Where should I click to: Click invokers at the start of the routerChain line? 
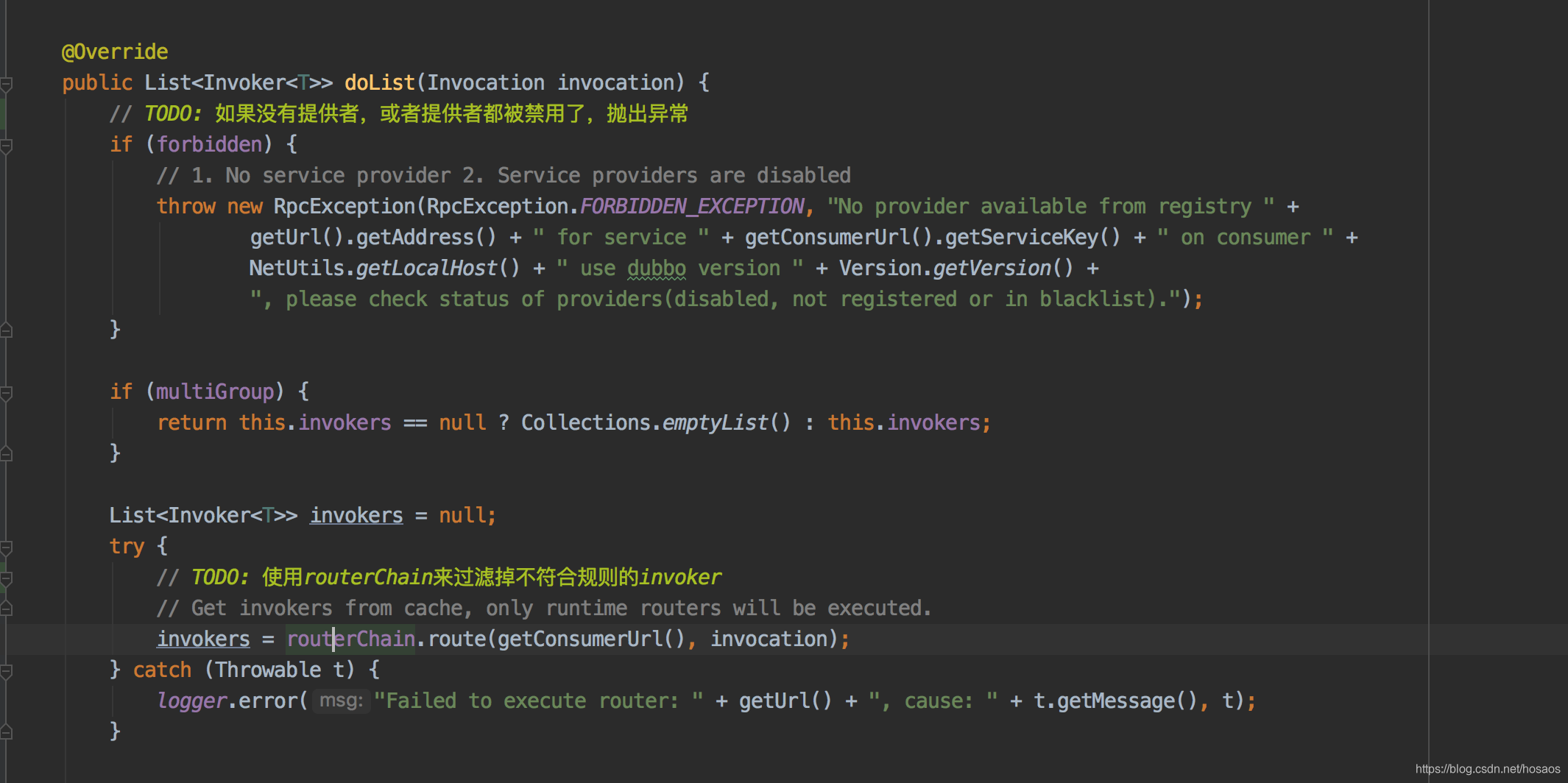(203, 639)
